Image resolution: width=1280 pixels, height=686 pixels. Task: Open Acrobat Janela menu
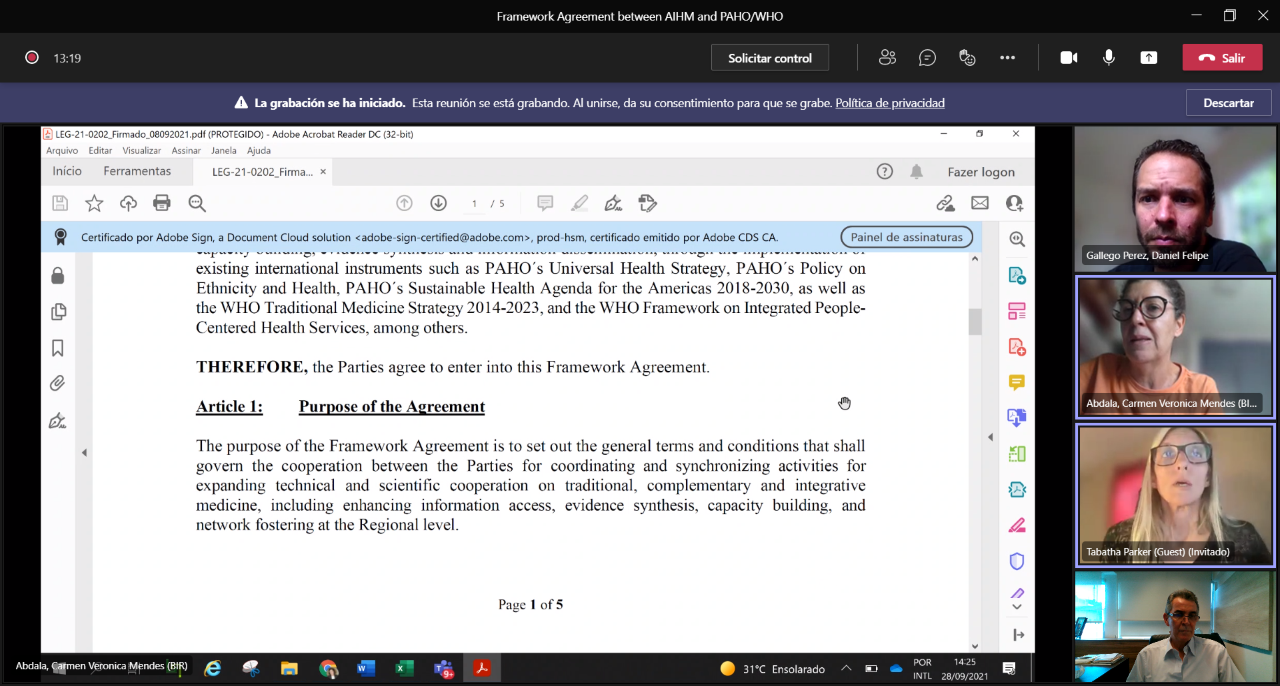[x=224, y=151]
